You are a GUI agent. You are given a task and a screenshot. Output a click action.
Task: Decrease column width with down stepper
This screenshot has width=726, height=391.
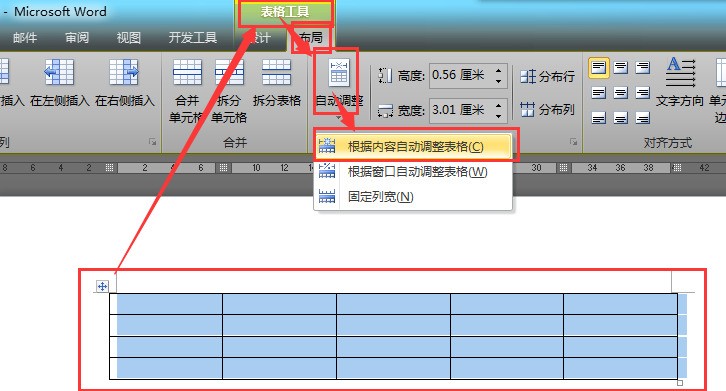click(499, 116)
